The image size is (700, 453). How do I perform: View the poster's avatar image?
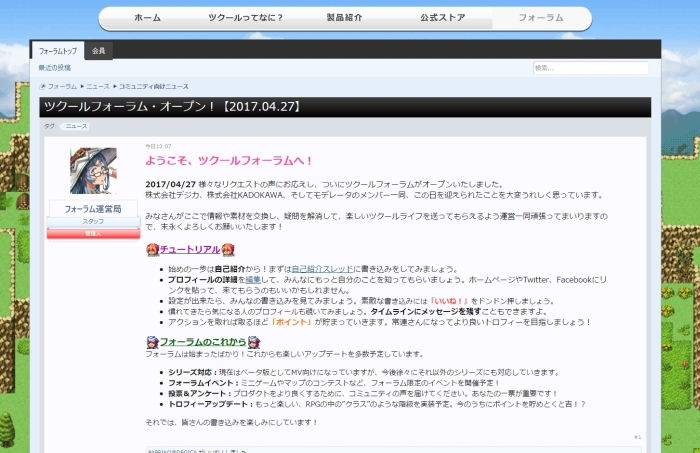[x=93, y=171]
